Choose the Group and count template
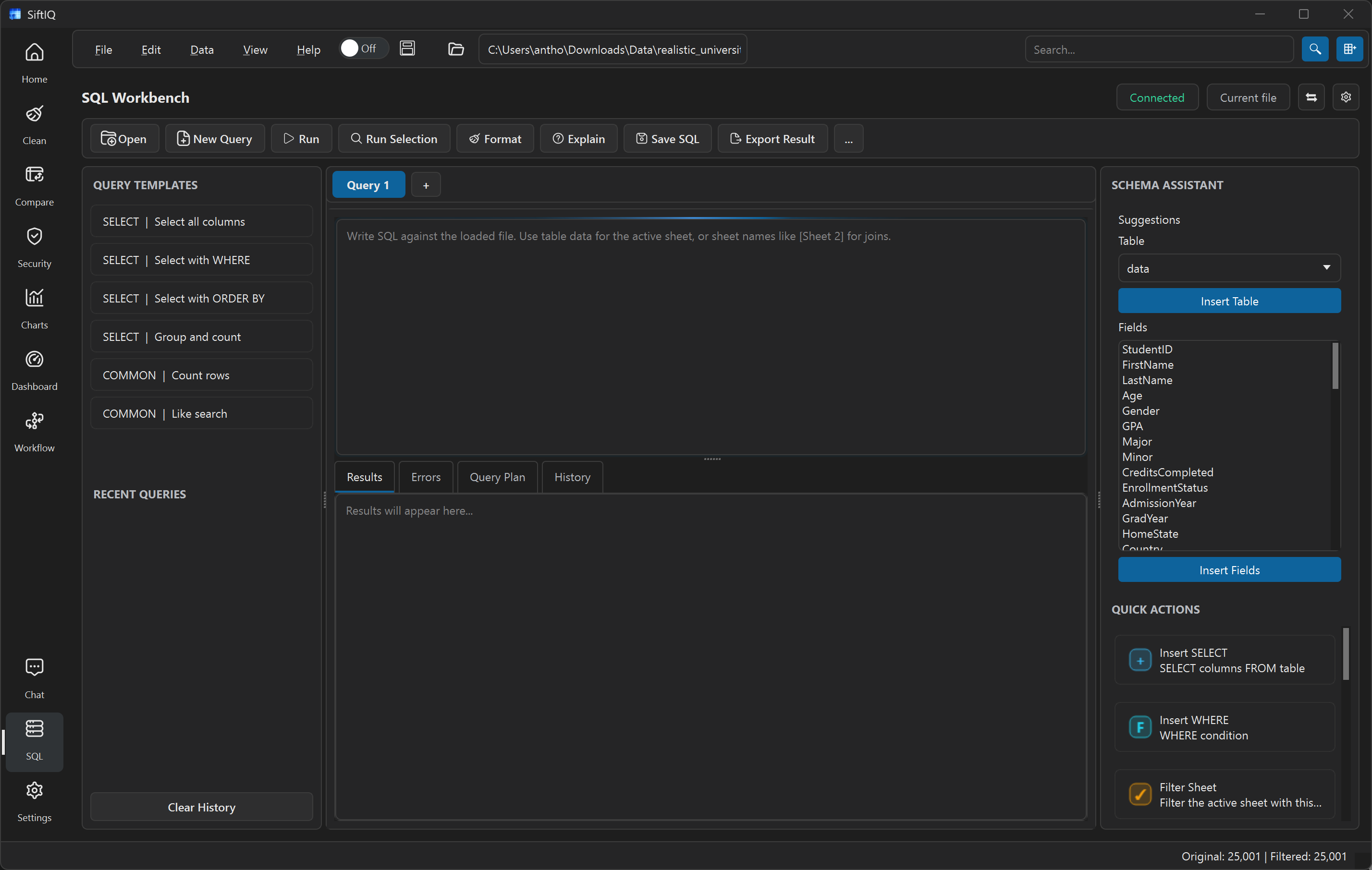Image resolution: width=1372 pixels, height=870 pixels. 201,337
